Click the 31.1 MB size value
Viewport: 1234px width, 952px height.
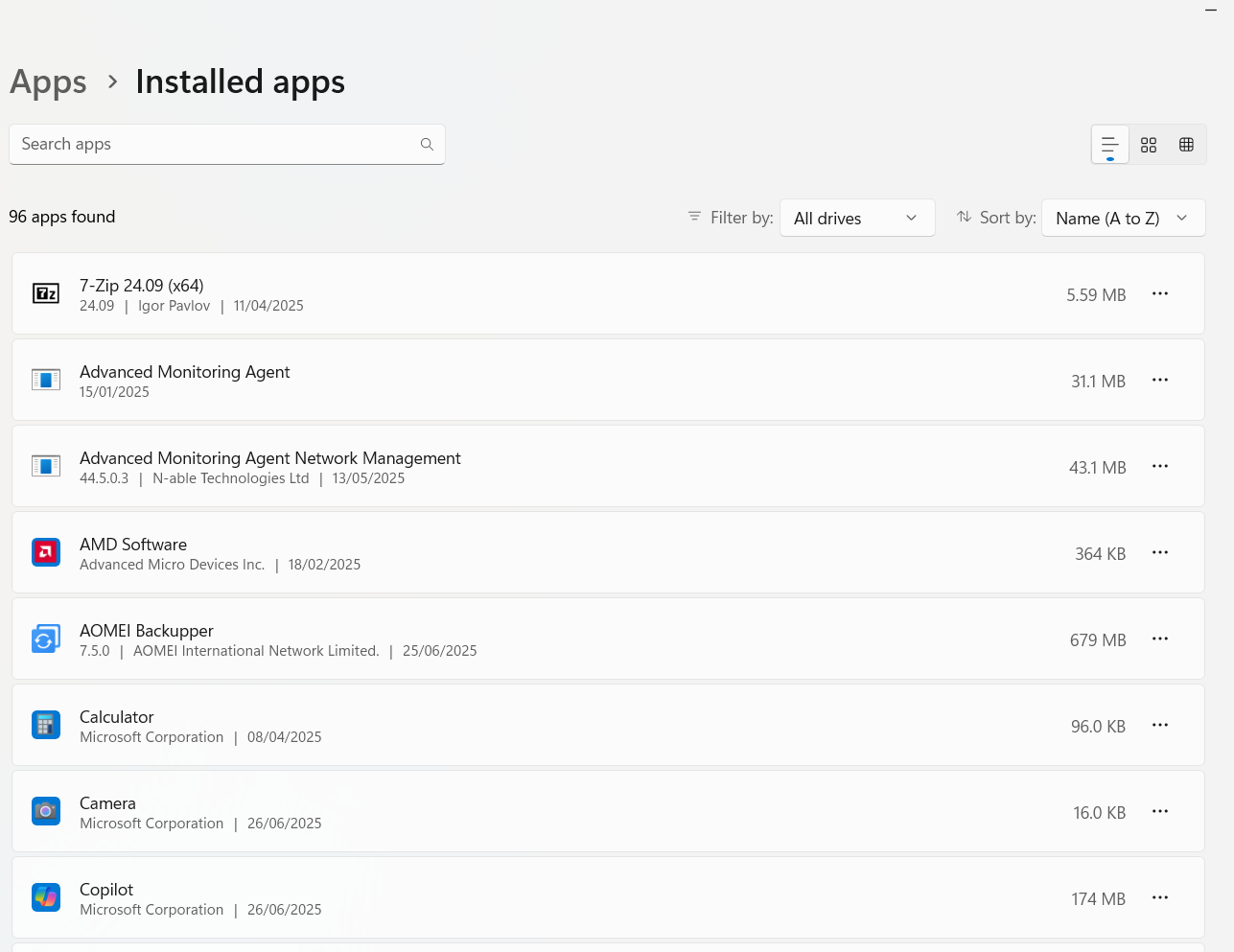coord(1099,382)
